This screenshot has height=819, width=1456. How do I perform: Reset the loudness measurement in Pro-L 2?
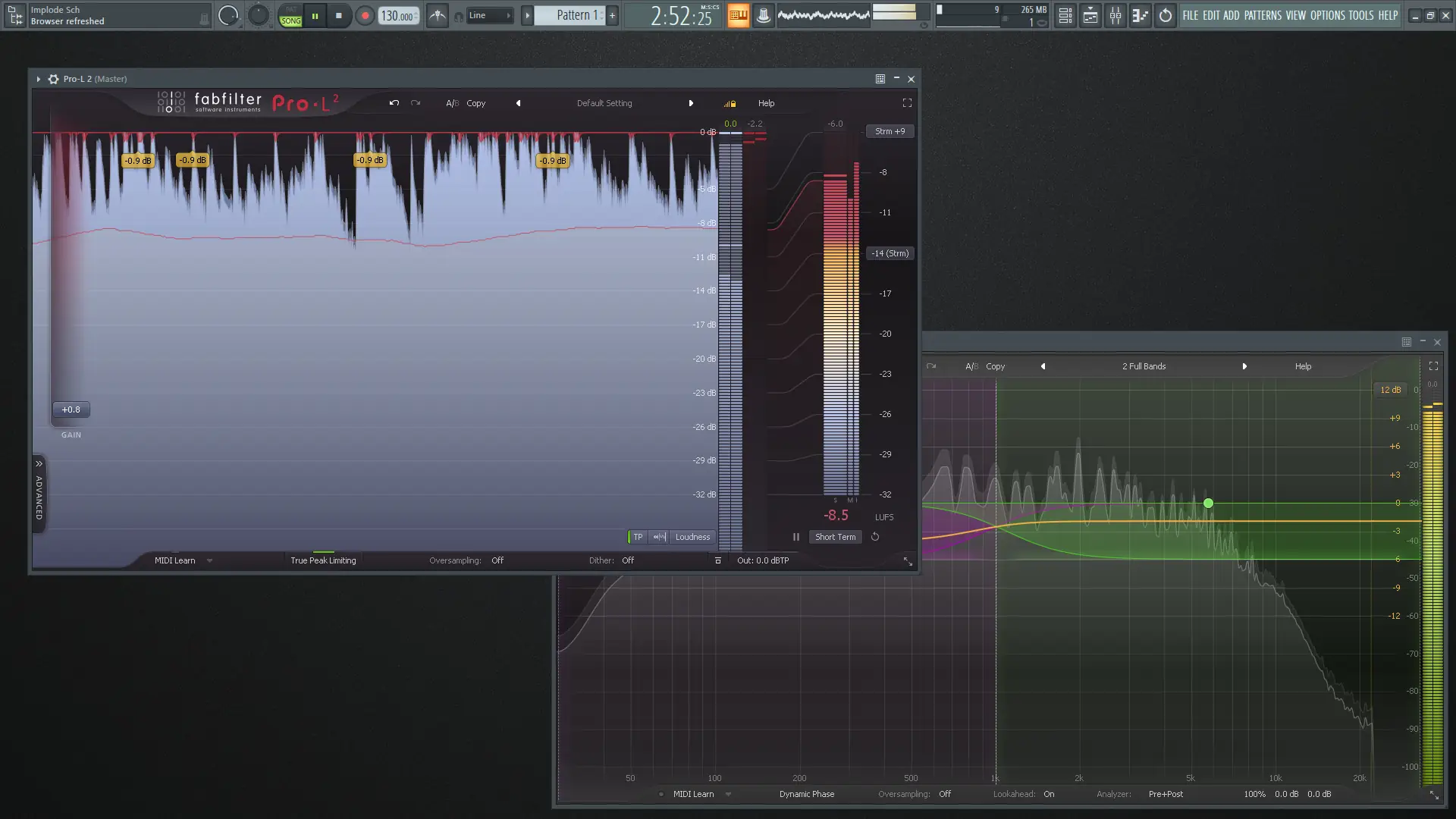click(875, 537)
